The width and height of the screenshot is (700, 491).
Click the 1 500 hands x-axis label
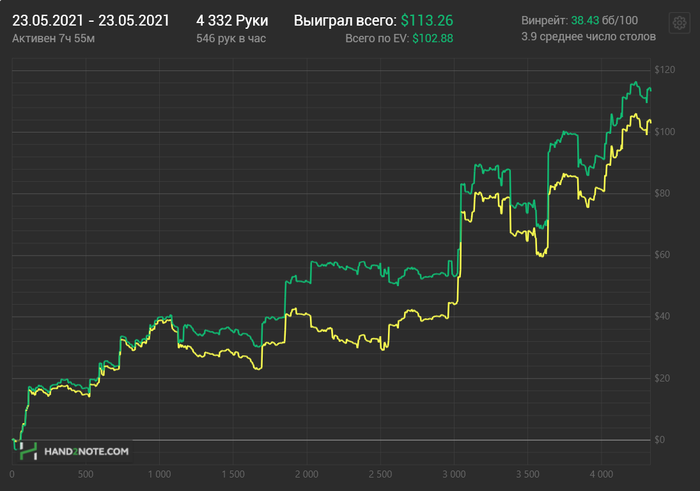(233, 474)
